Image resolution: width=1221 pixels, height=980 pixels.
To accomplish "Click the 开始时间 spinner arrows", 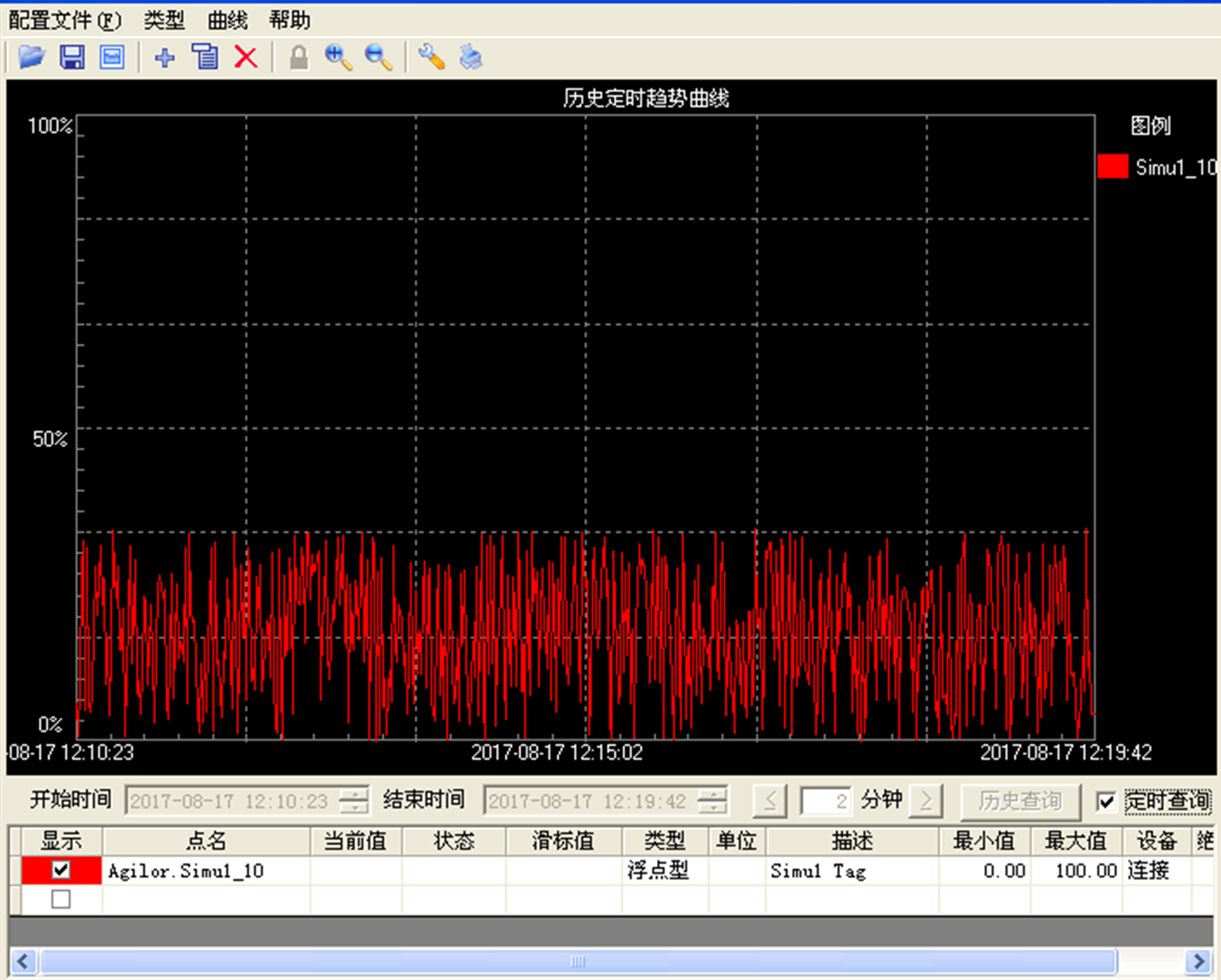I will tap(354, 801).
